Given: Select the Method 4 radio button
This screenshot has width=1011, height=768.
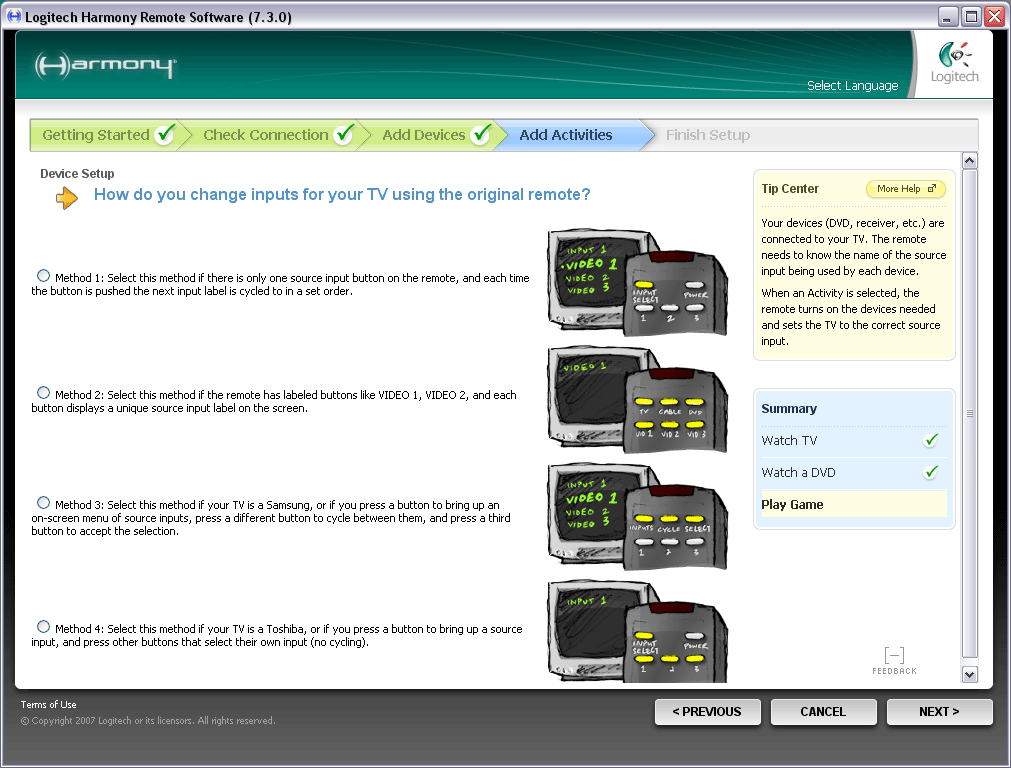Looking at the screenshot, I should pos(43,626).
